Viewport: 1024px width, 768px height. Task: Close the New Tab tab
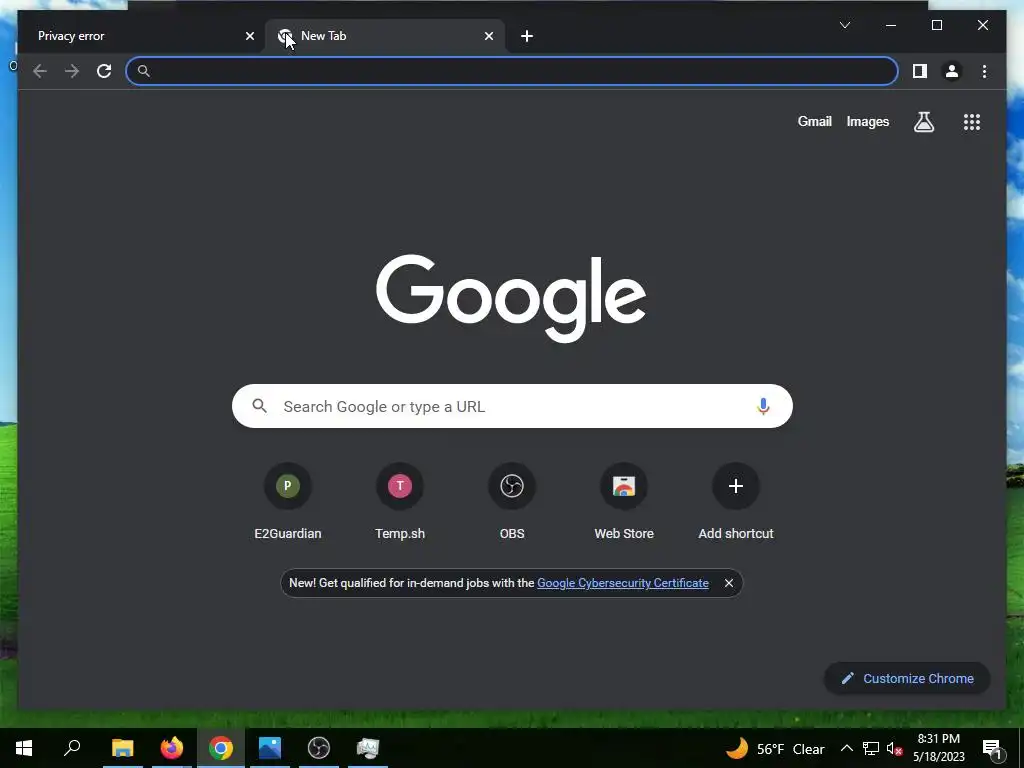point(488,36)
